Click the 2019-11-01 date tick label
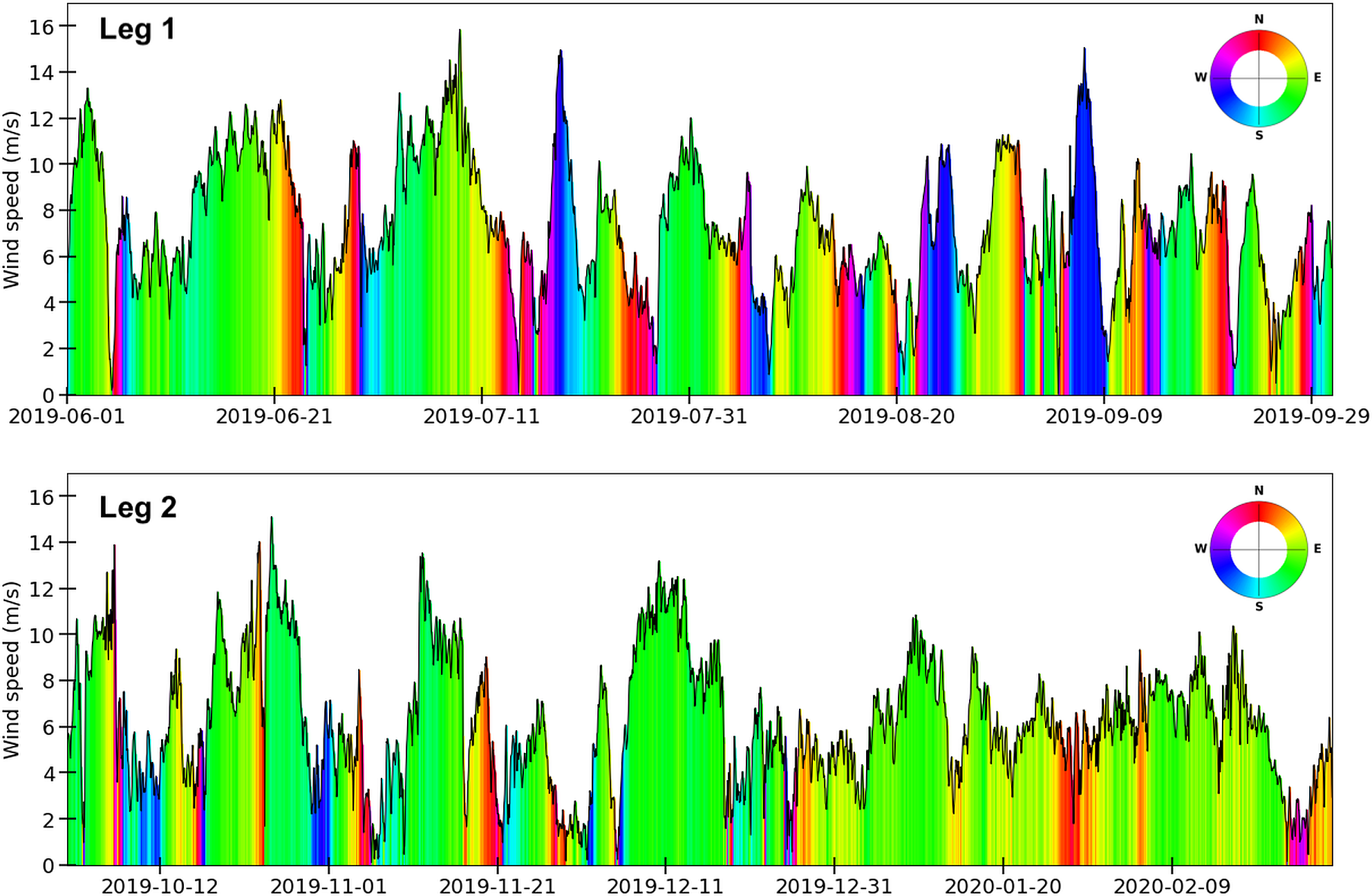 coord(328,886)
